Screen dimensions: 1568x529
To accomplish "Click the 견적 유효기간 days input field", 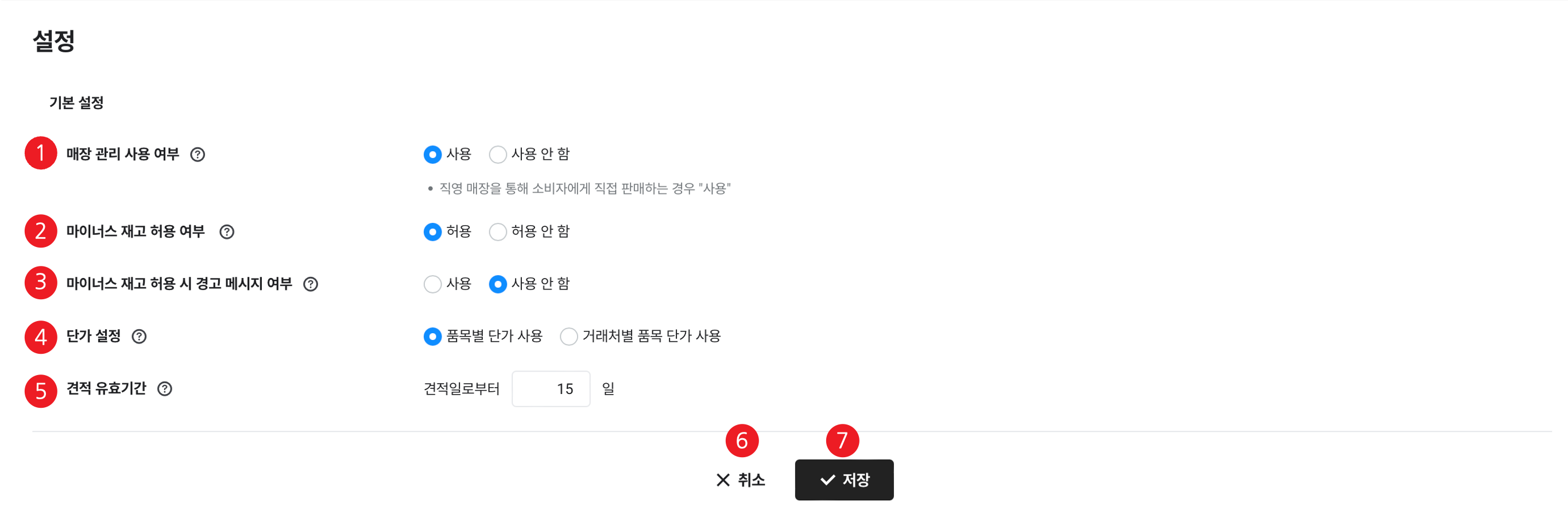I will tap(551, 389).
